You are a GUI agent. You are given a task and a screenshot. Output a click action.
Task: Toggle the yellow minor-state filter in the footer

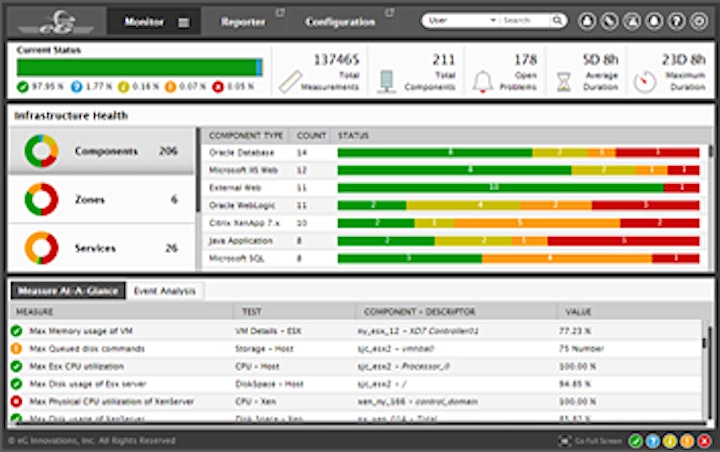click(670, 441)
